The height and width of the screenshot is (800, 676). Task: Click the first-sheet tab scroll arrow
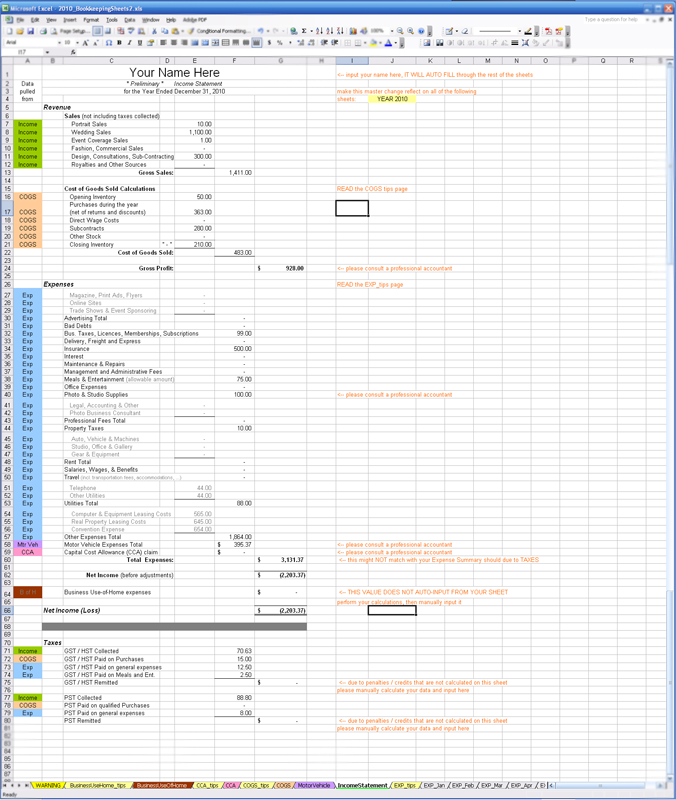4,785
